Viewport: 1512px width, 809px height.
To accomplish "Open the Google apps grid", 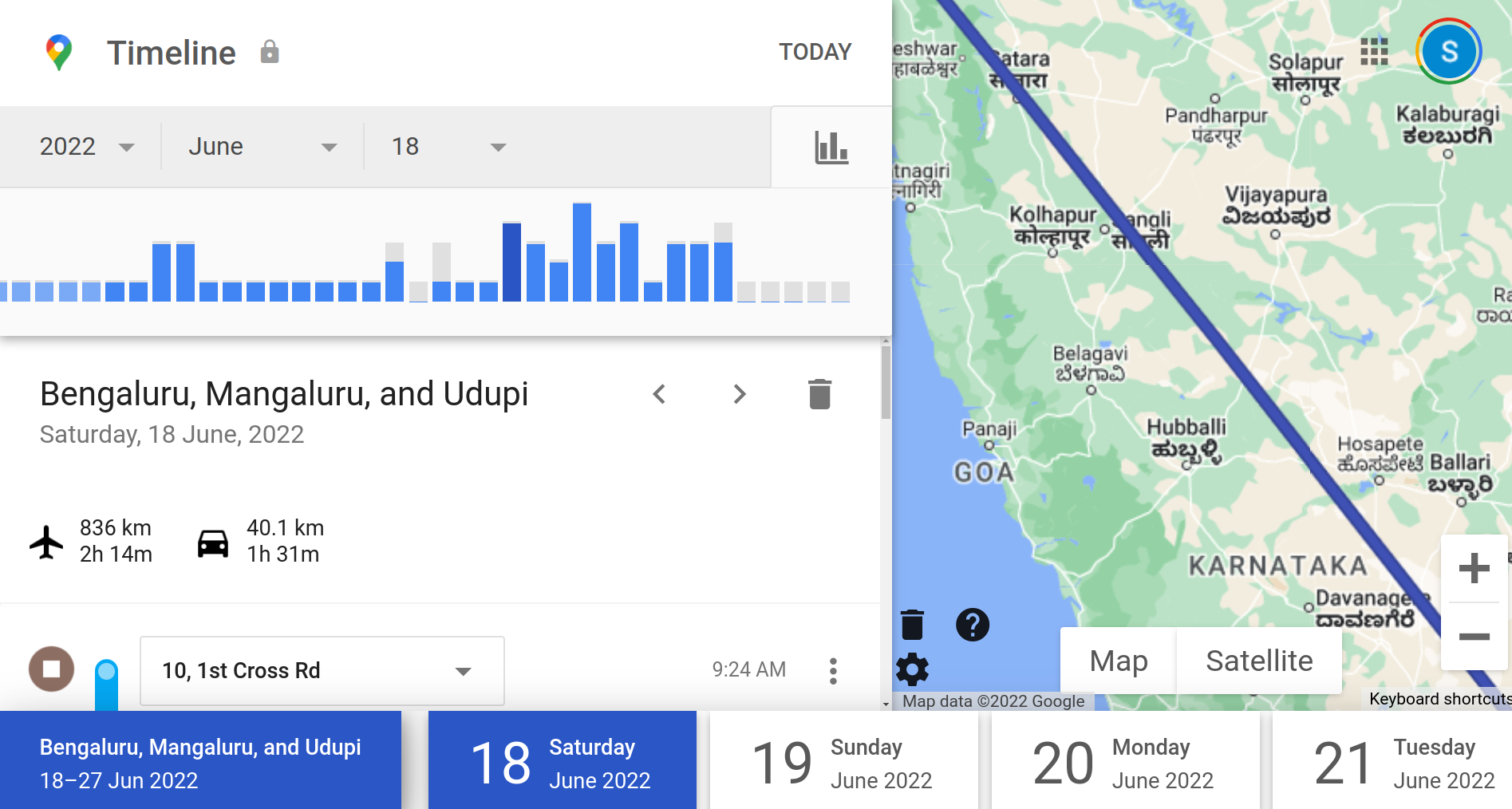I will [1374, 52].
